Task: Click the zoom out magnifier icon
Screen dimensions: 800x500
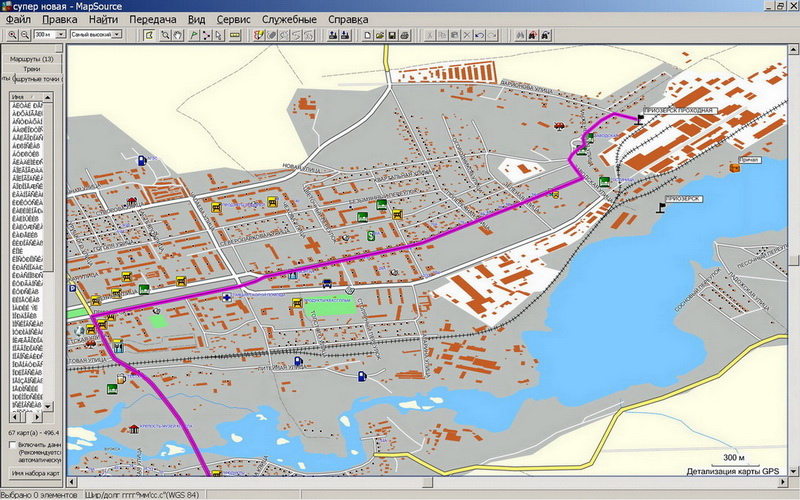Action: [x=24, y=35]
